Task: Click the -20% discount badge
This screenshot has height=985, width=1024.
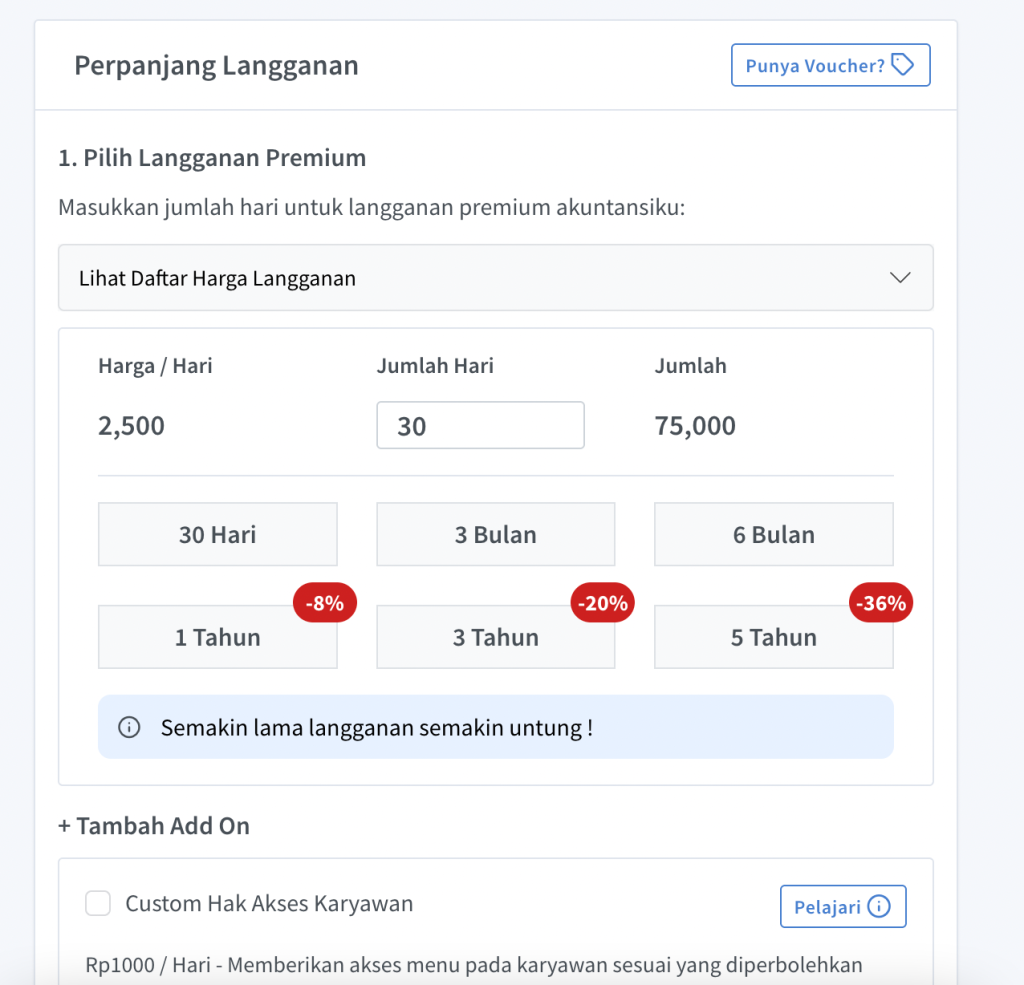Action: 602,603
